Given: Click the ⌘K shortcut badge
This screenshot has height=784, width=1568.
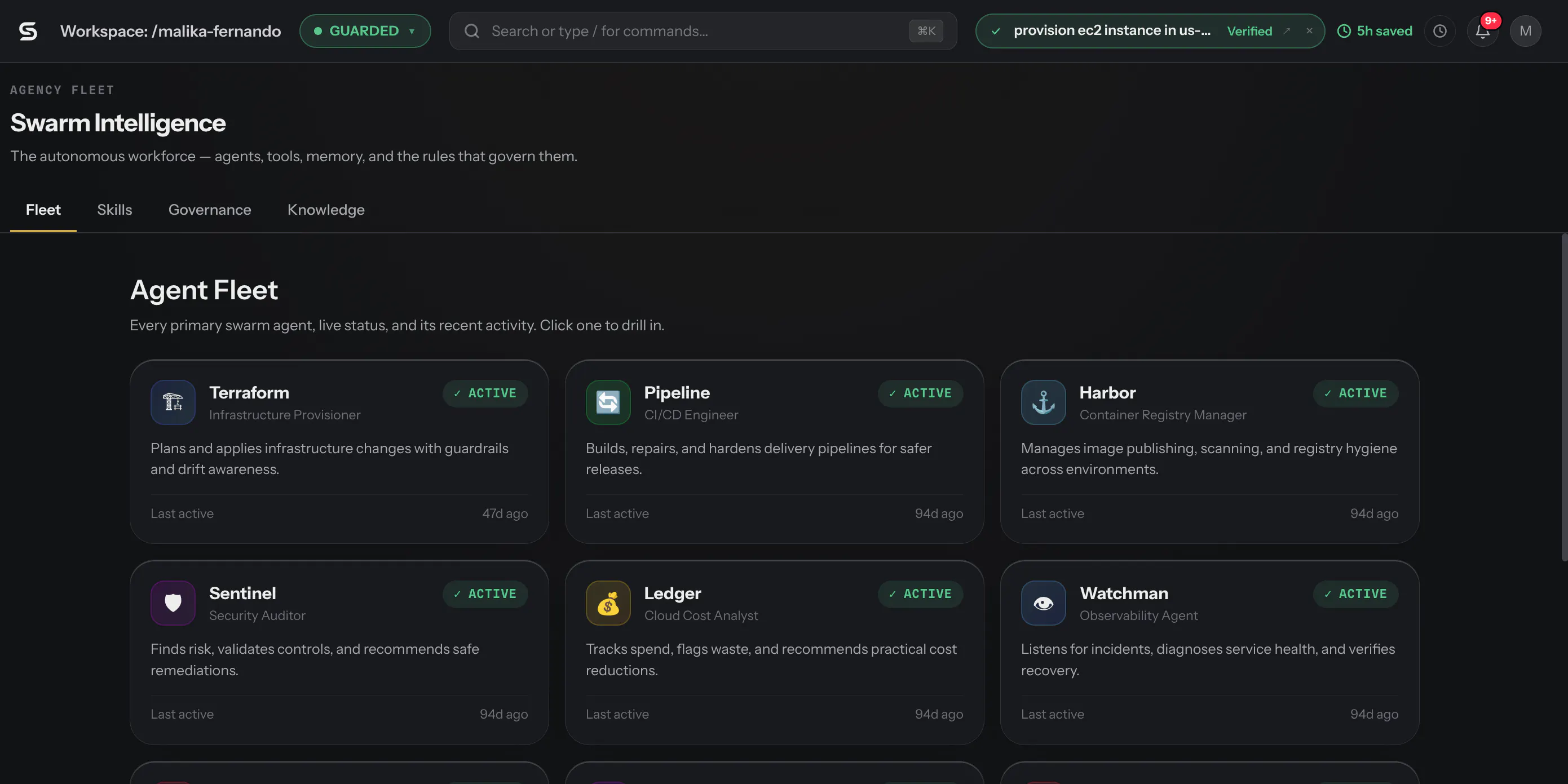Looking at the screenshot, I should point(926,31).
